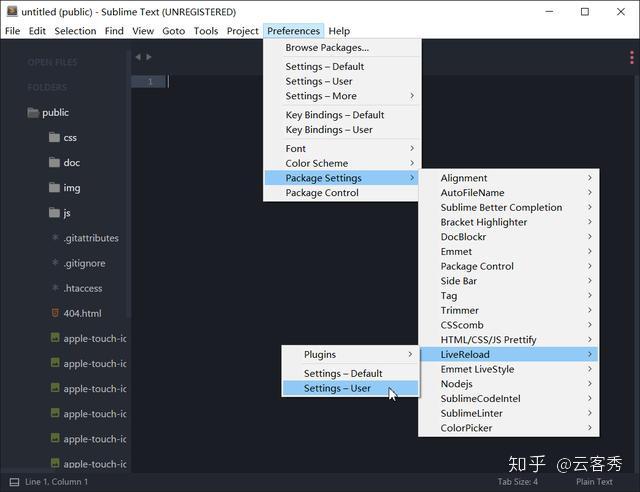Screen dimensions: 640x492
Task: Open LiveReload Settings – Default
Action: tap(350, 374)
